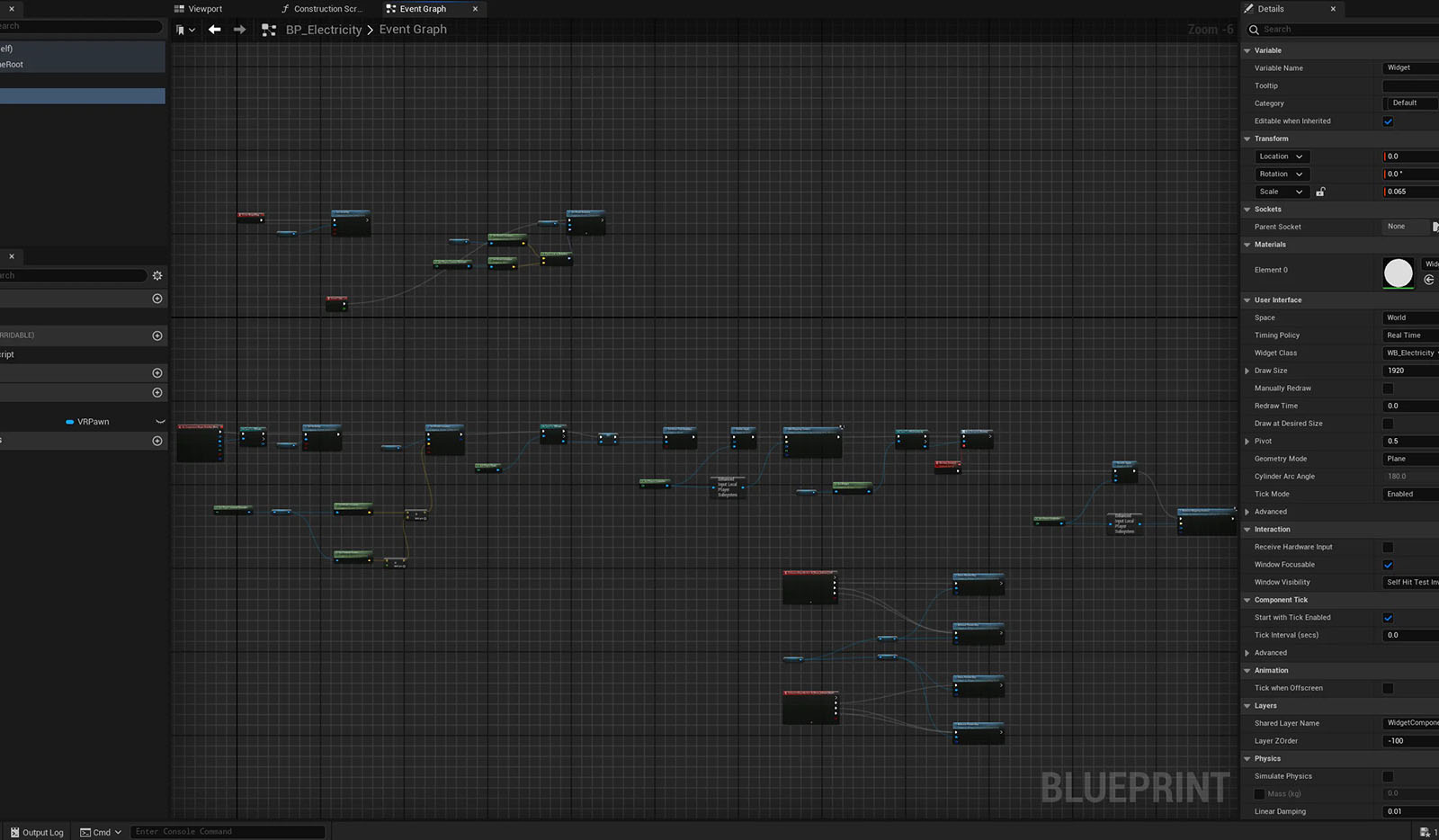
Task: Click BP_Electricity in the breadcrumb
Action: tap(324, 30)
